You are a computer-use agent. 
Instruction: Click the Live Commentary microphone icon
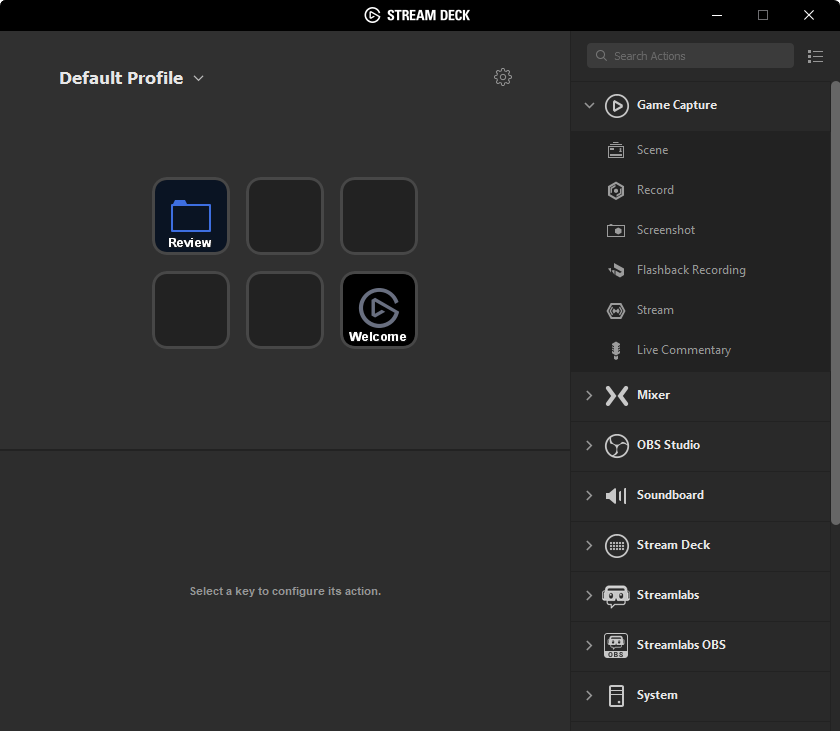(x=616, y=350)
